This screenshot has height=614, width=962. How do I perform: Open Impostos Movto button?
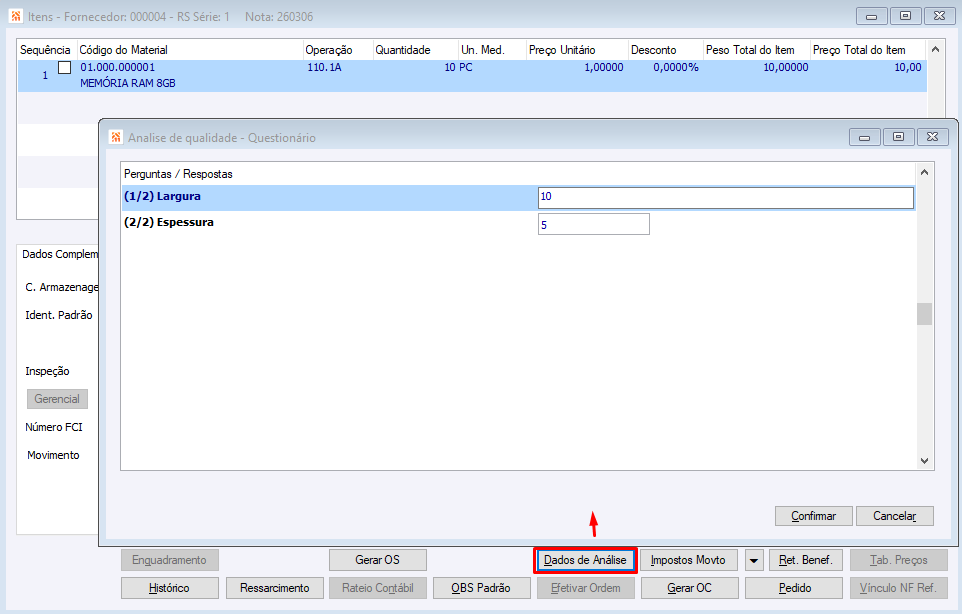(x=688, y=560)
